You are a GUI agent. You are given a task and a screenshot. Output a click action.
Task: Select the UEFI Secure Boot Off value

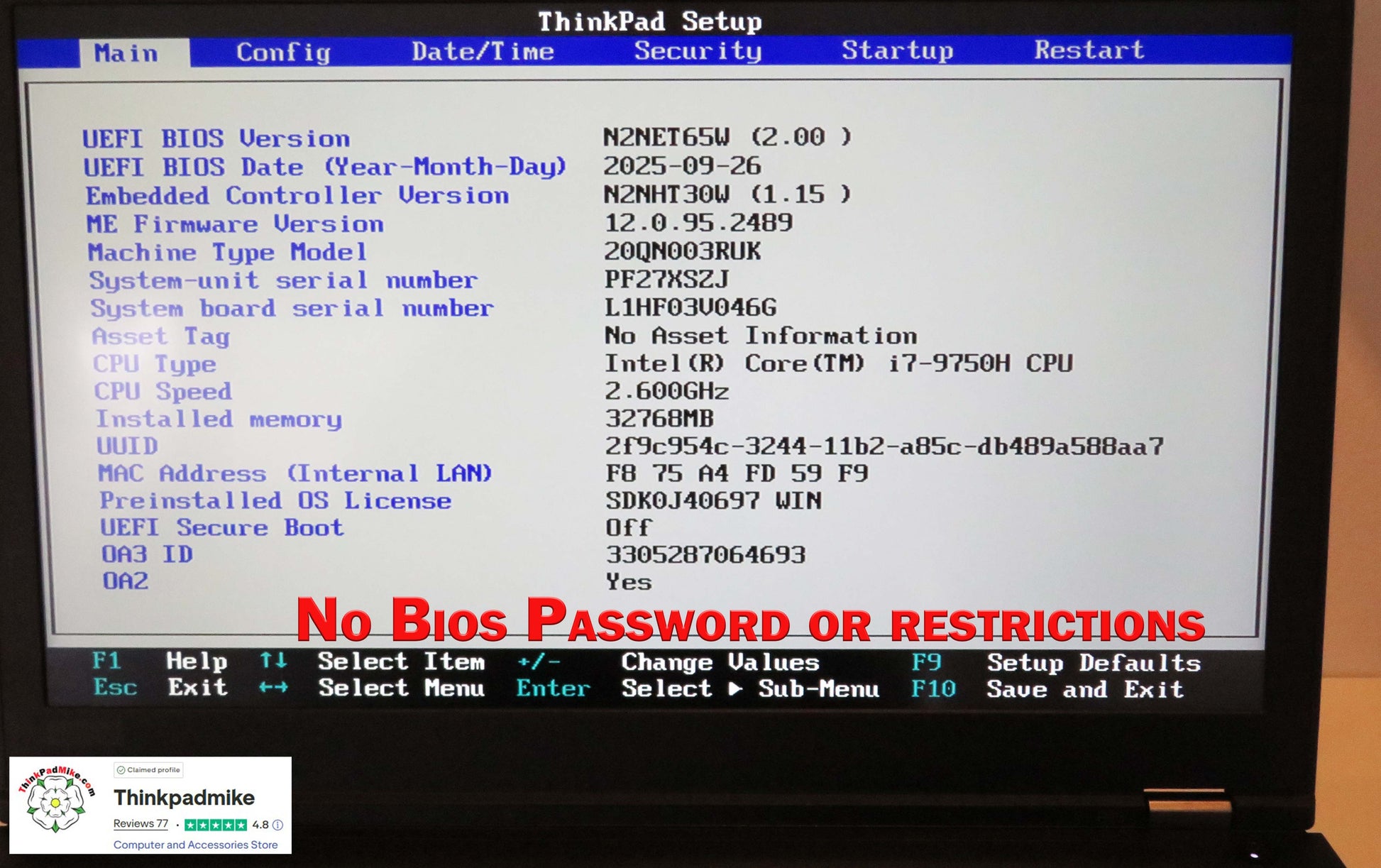(628, 528)
